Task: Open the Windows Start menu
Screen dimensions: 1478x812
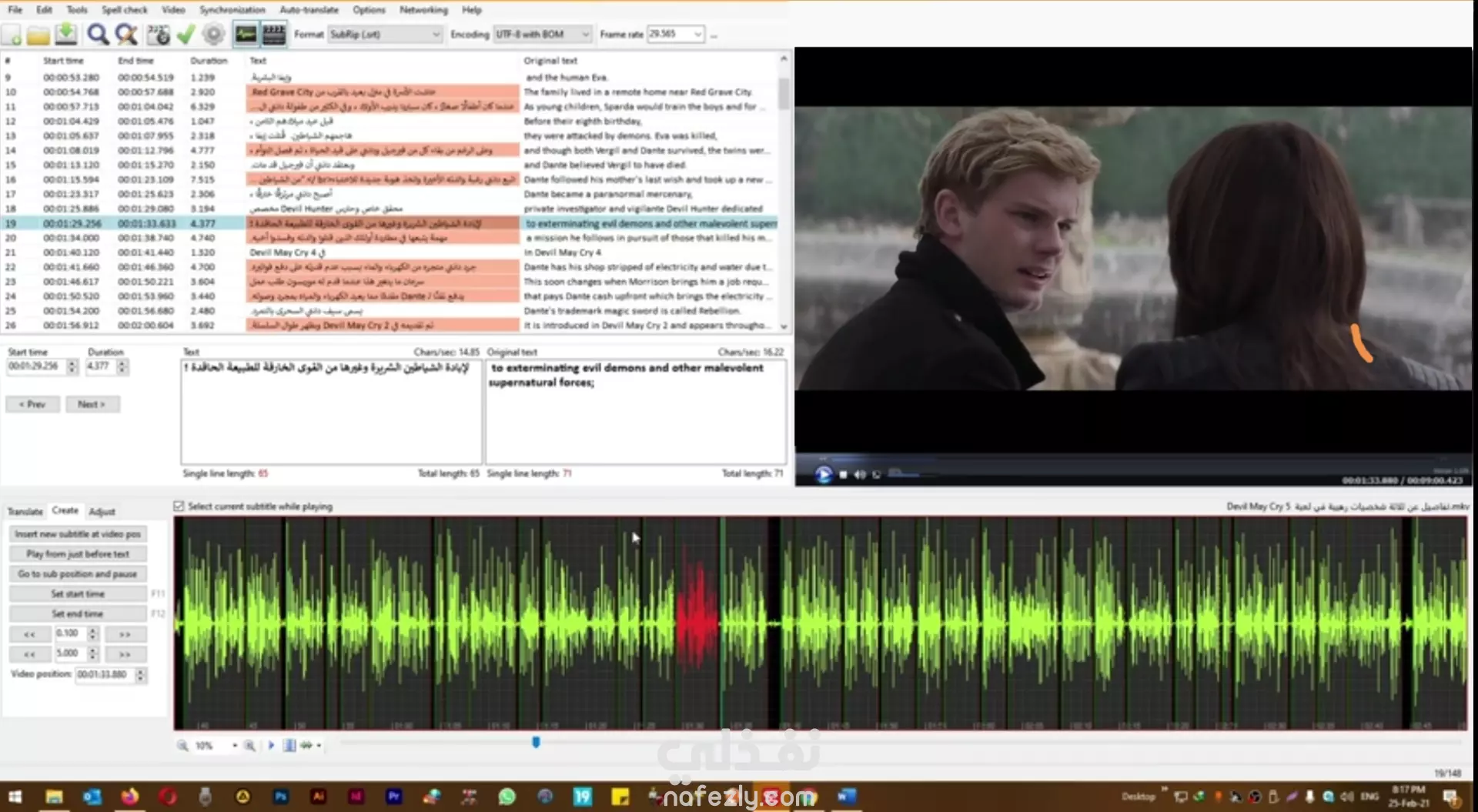Action: [15, 797]
